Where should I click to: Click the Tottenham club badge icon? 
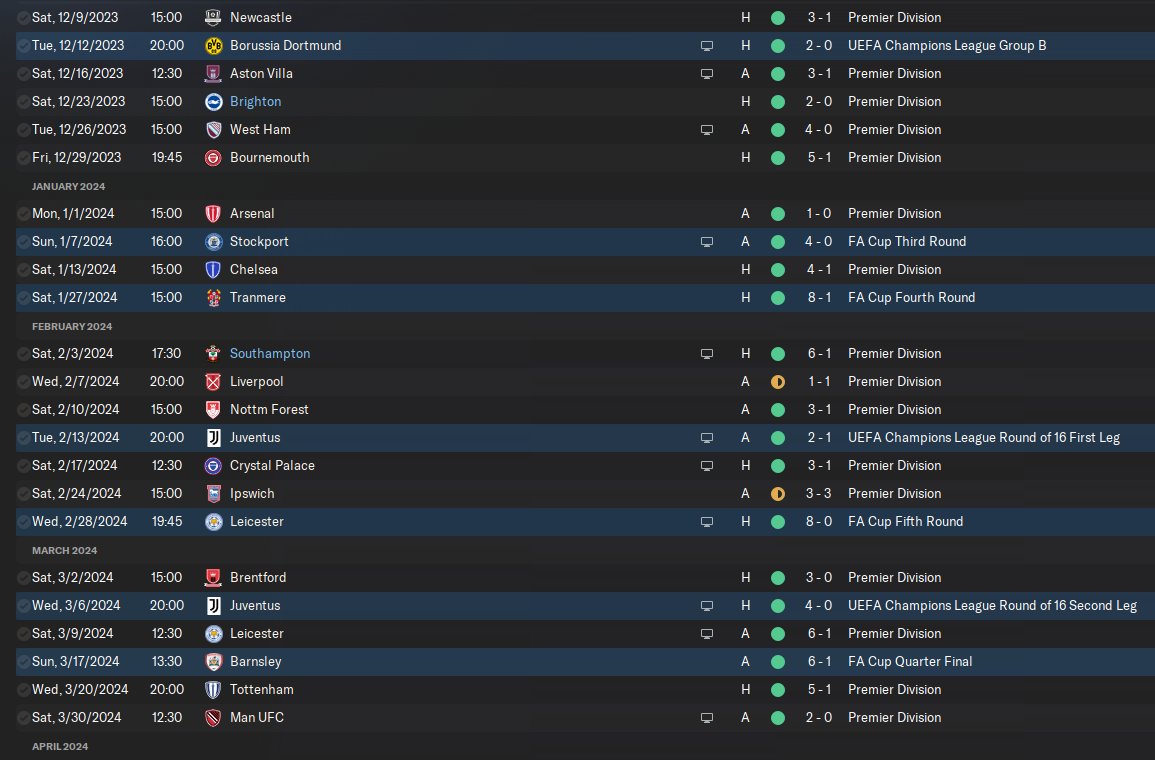pos(212,689)
